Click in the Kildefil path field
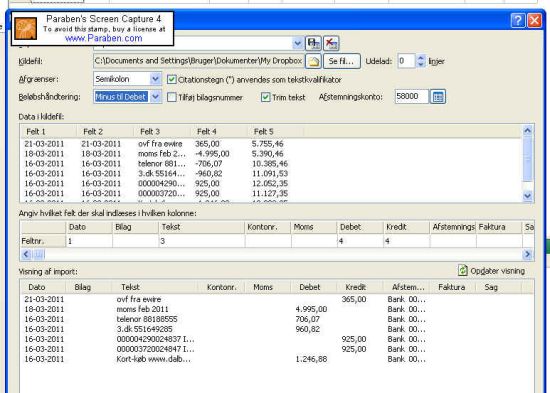The height and width of the screenshot is (393, 550). [198, 61]
